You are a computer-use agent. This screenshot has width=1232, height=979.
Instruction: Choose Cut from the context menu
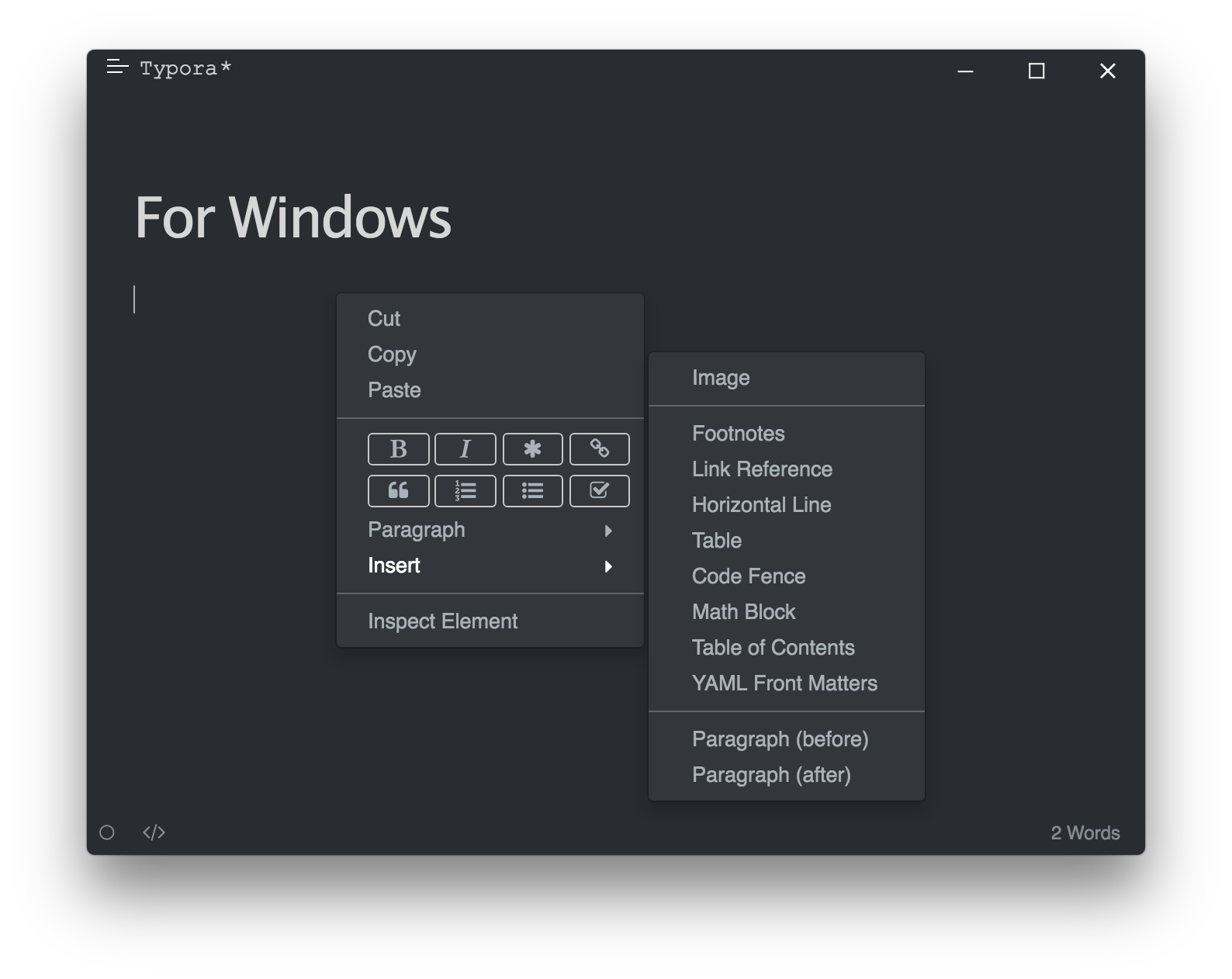pos(490,319)
